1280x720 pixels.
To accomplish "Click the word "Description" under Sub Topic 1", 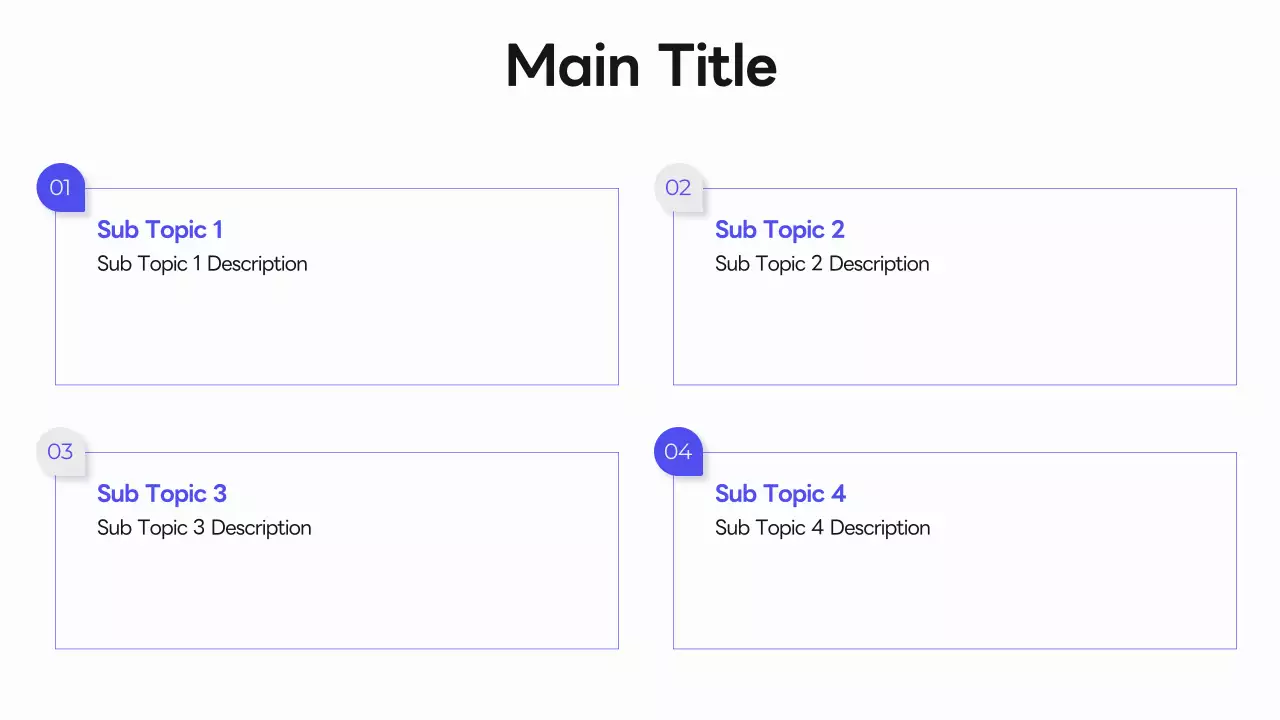I will [257, 264].
